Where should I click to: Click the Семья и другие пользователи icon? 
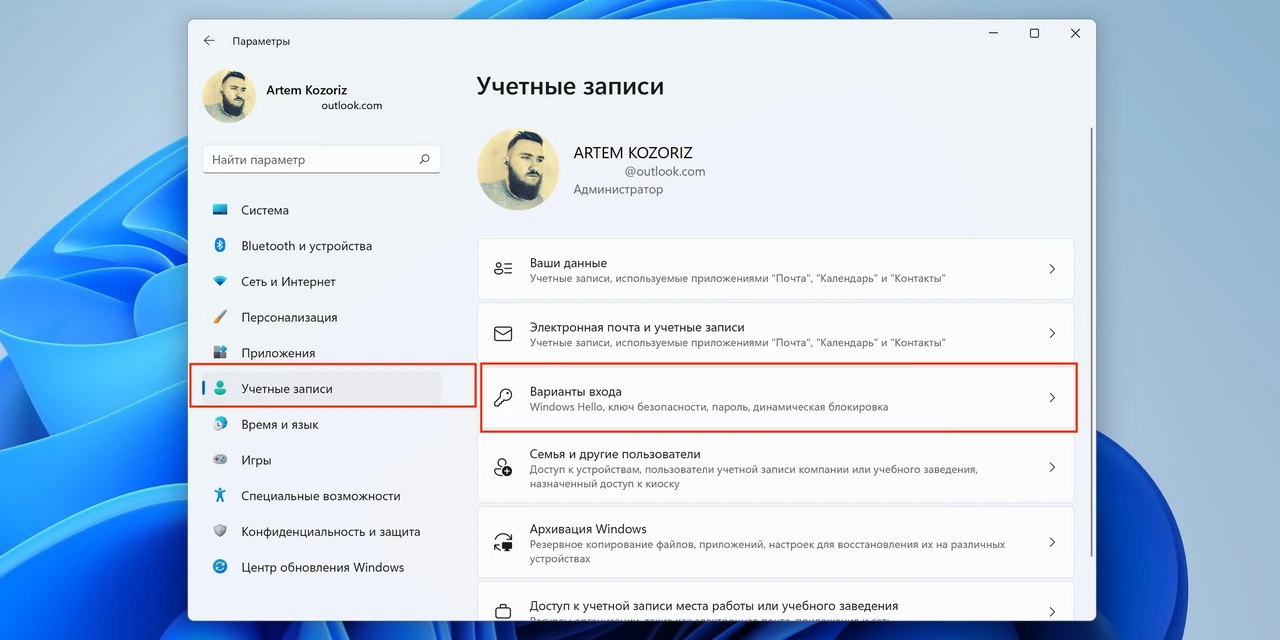point(503,468)
